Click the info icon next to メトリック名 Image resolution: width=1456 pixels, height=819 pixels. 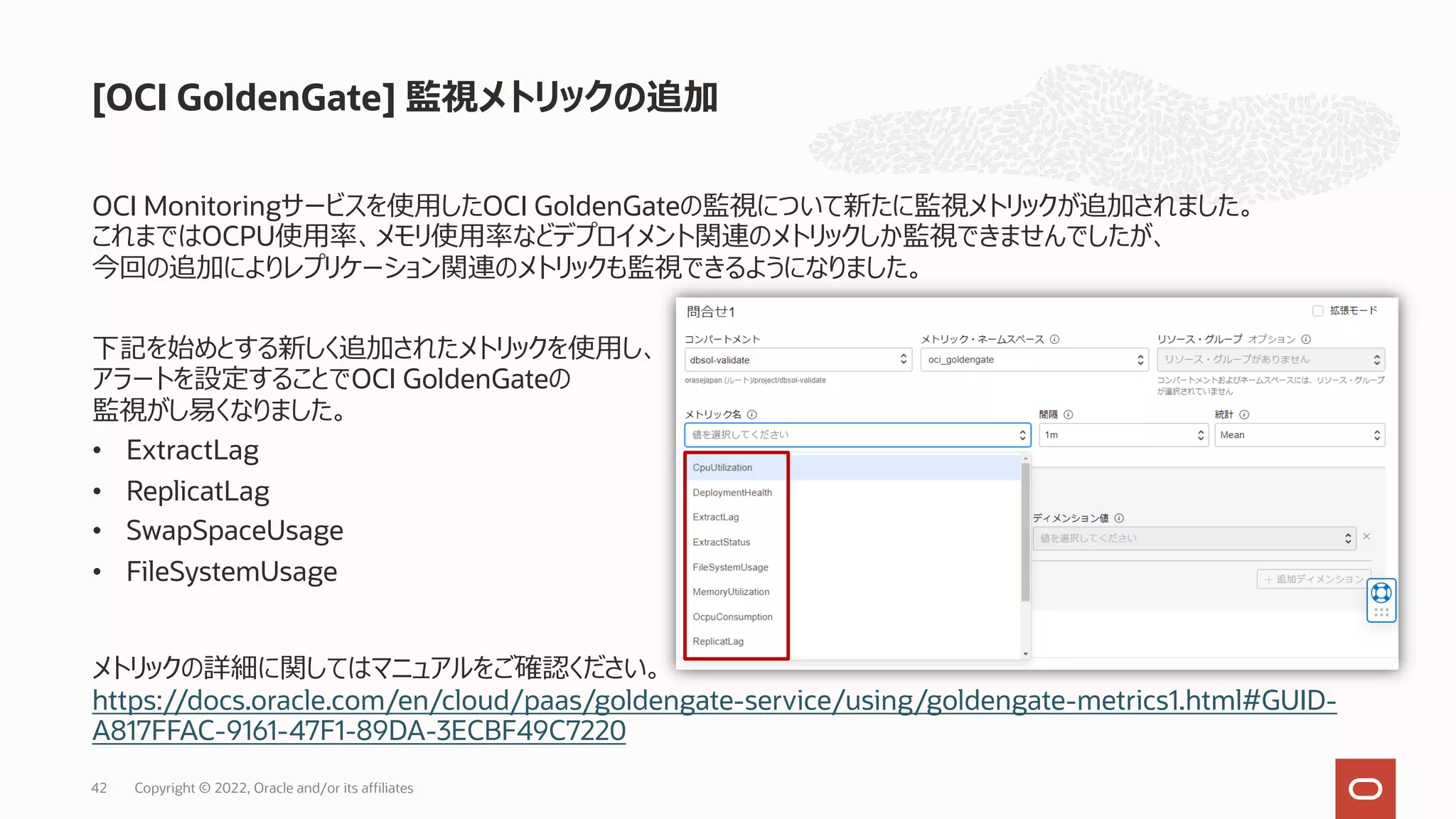point(752,414)
